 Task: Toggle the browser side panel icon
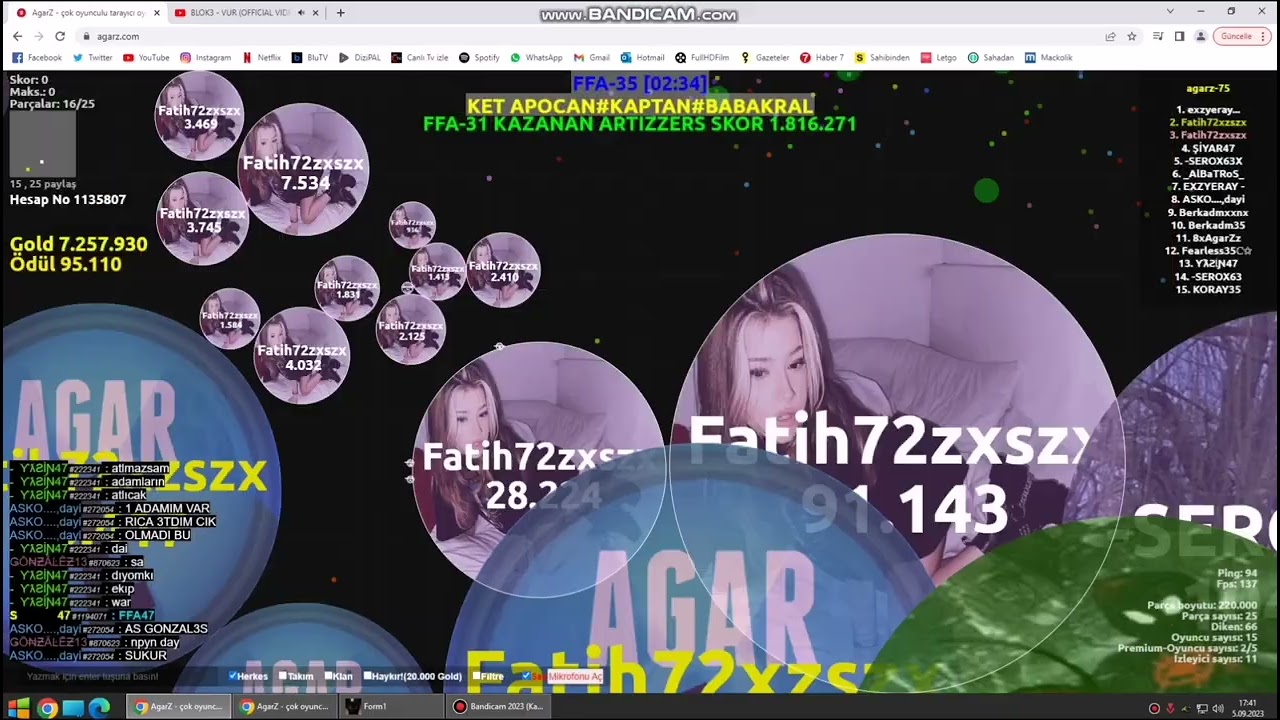point(1179,36)
